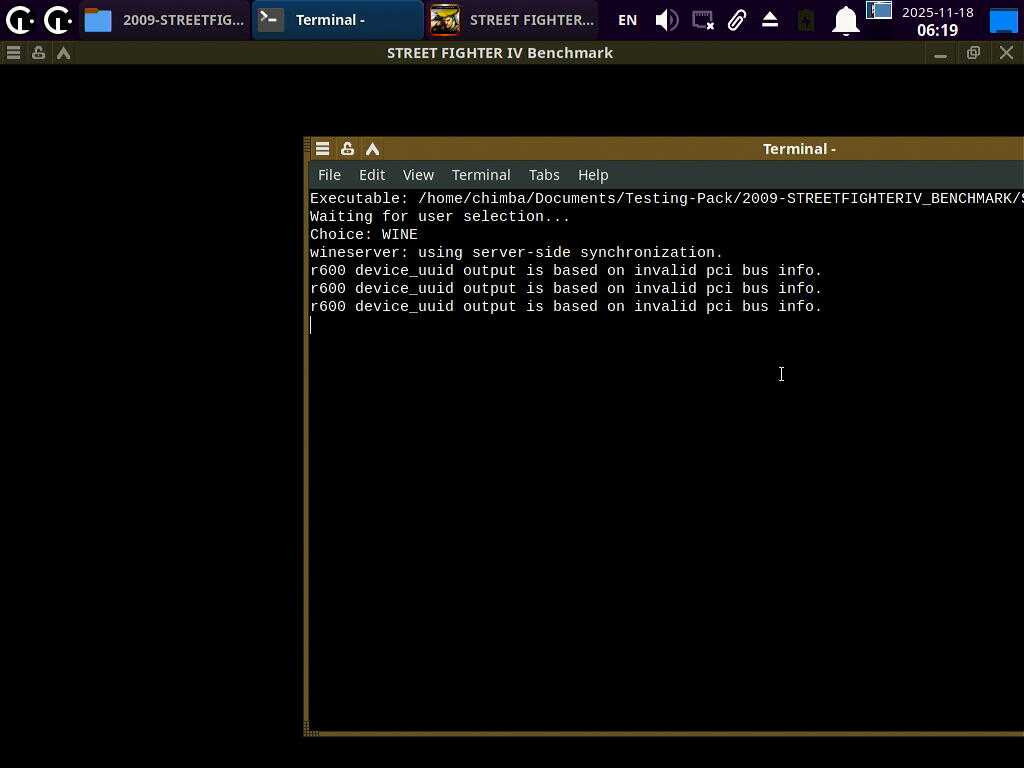
Task: Open the Terminal menu in the menu bar
Action: pyautogui.click(x=481, y=175)
